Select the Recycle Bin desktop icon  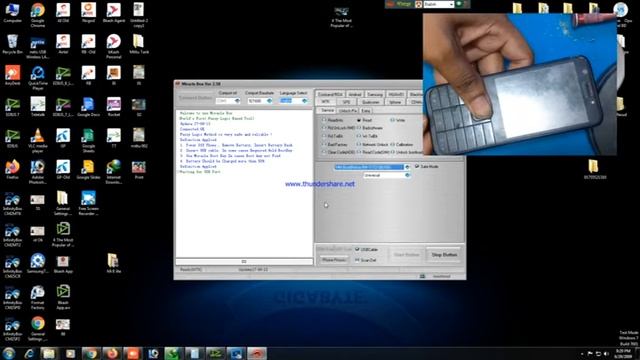point(12,44)
